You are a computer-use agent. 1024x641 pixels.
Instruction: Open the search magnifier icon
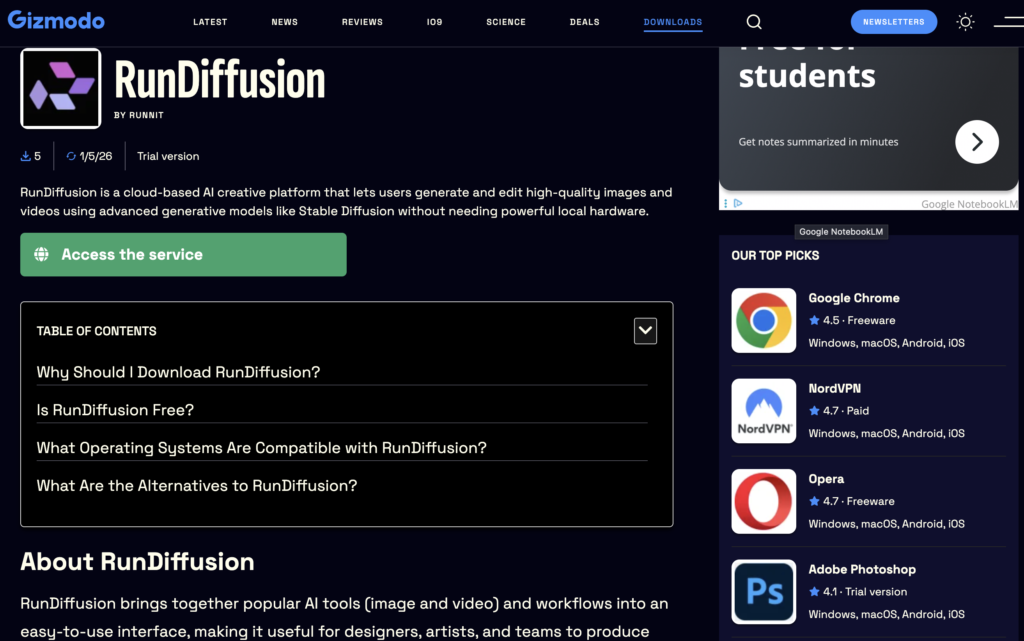[754, 22]
